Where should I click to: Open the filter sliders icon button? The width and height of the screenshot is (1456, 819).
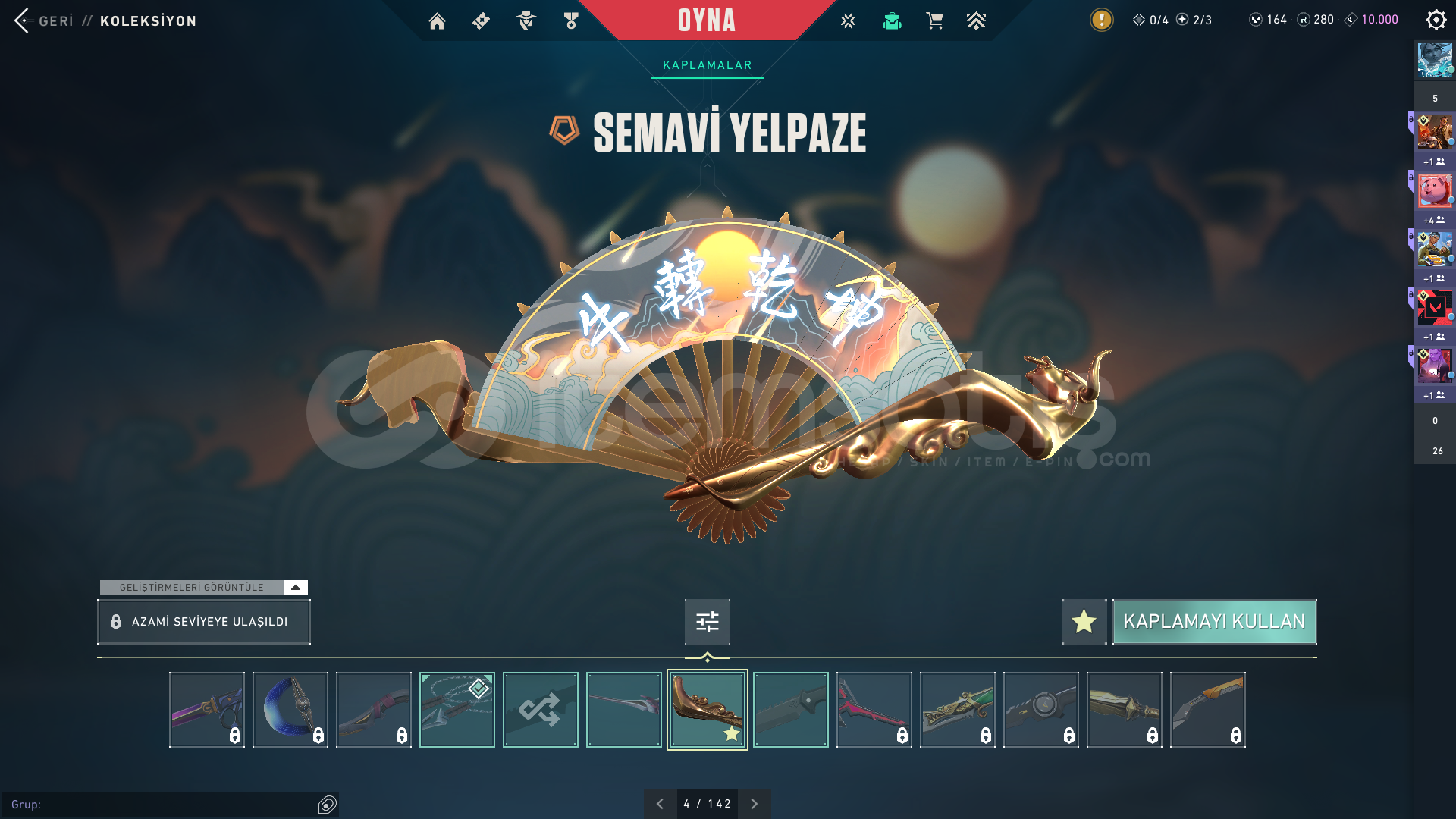tap(707, 622)
